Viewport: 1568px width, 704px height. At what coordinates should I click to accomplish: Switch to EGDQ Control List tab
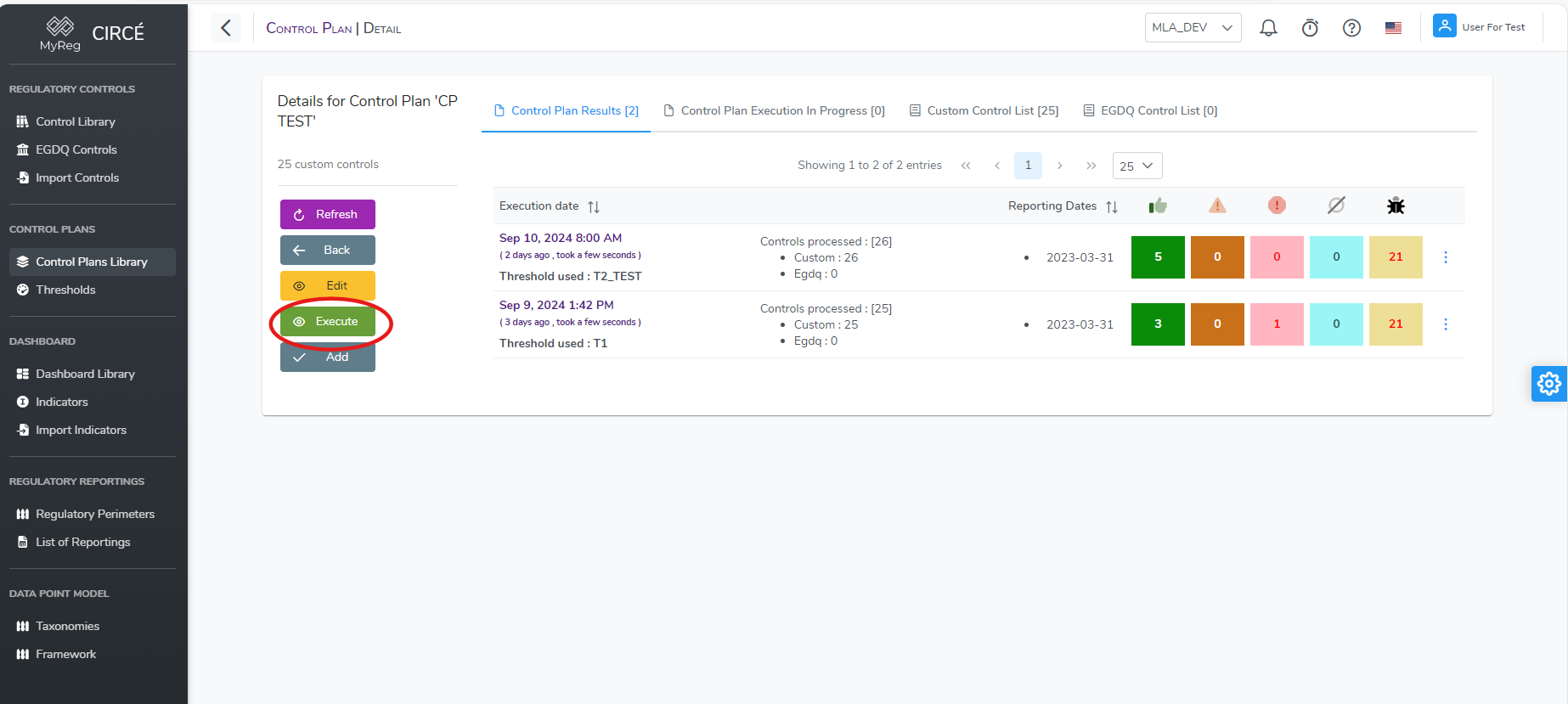click(x=1150, y=110)
